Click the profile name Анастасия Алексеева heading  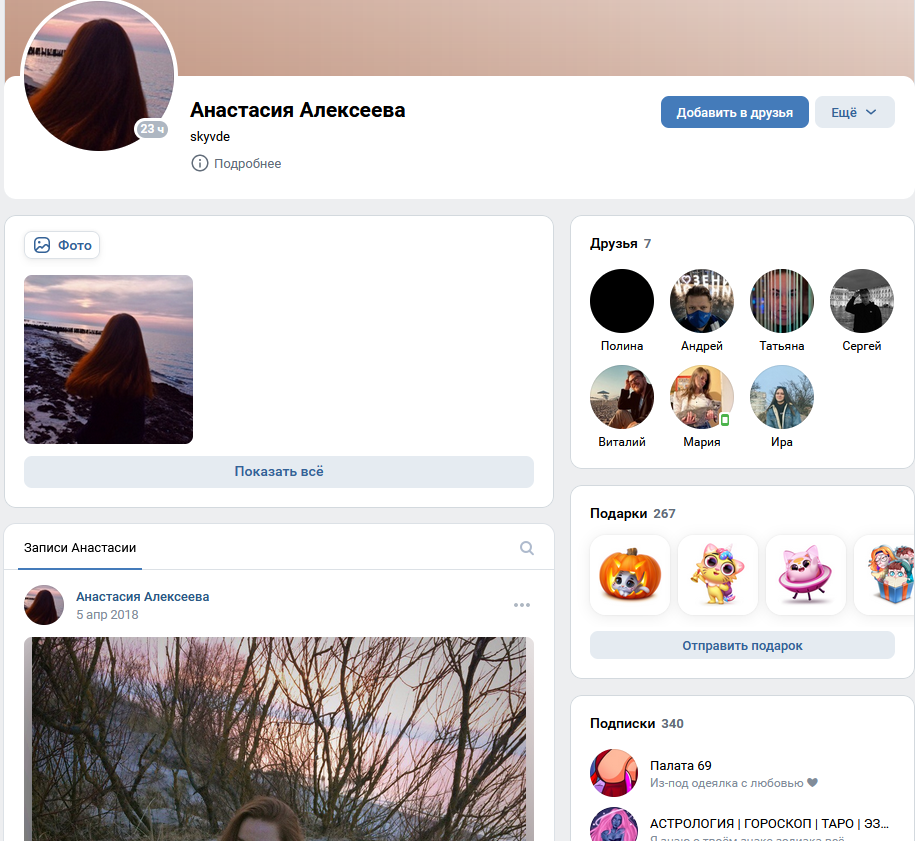pos(298,110)
